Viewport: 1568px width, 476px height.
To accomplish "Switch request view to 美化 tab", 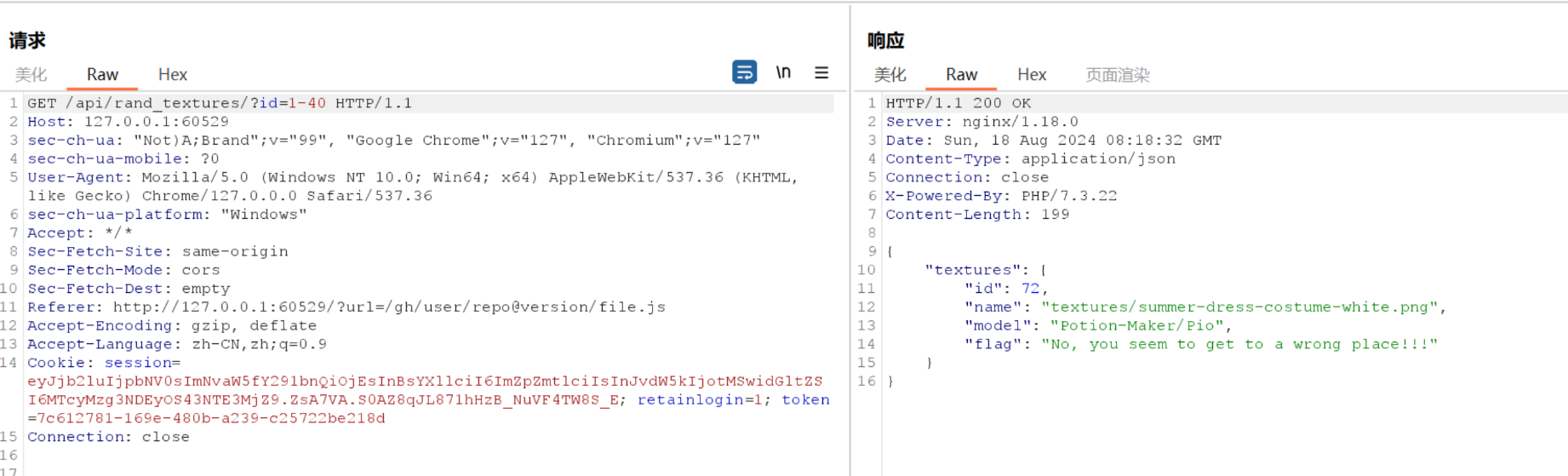I will click(31, 75).
